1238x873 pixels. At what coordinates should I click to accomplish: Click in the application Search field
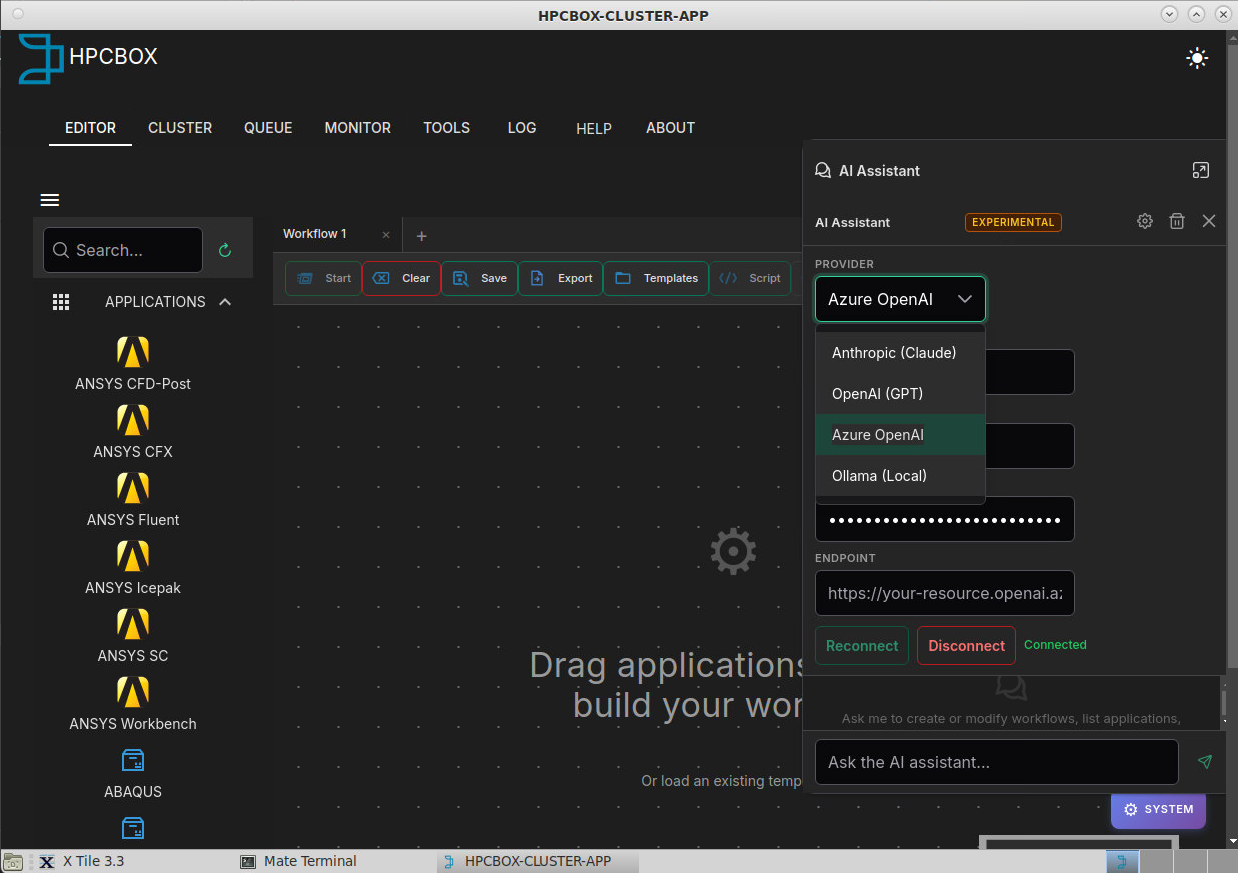[x=123, y=250]
